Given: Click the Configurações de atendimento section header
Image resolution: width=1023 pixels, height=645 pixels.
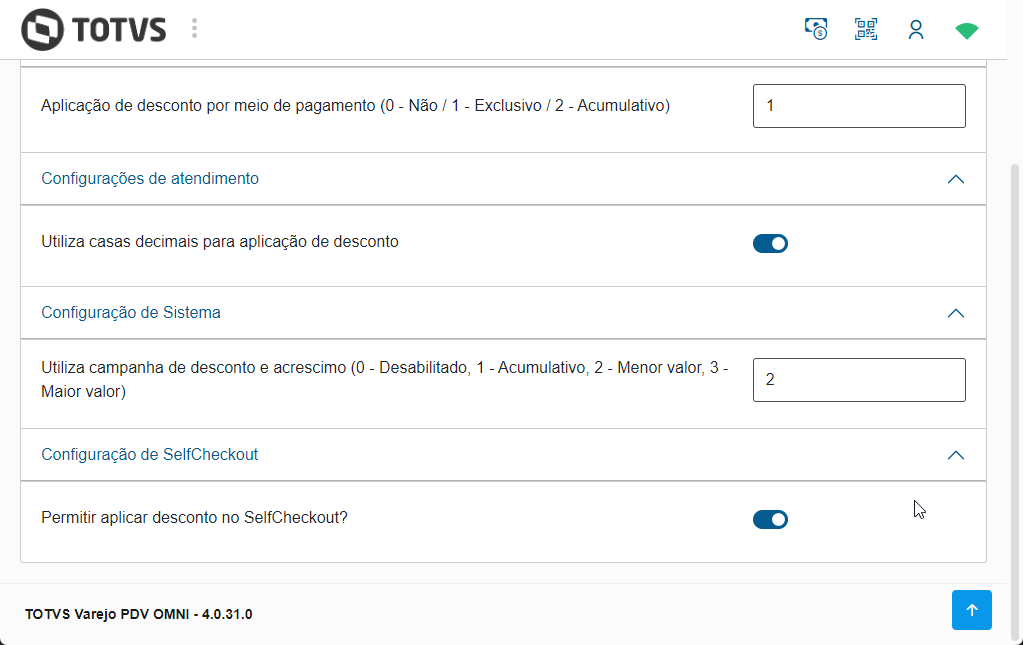Looking at the screenshot, I should 150,178.
